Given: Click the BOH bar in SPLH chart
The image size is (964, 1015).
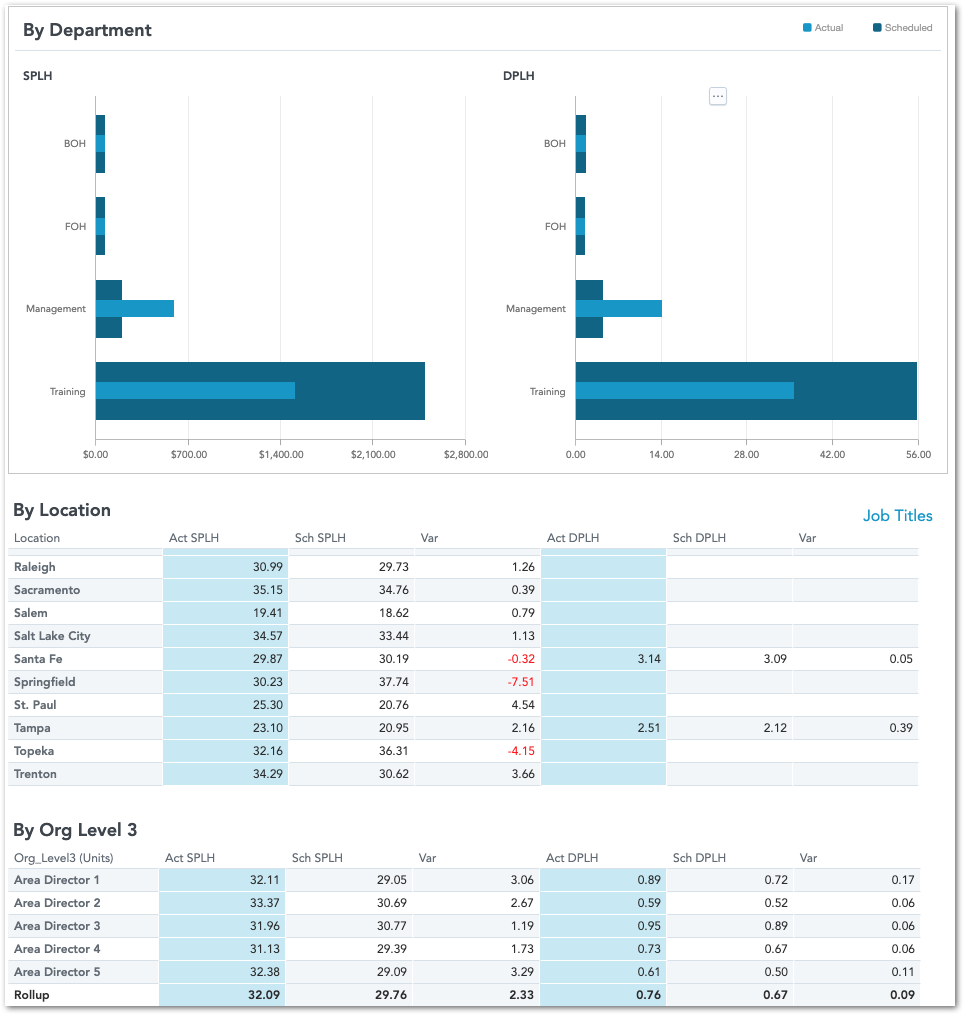Looking at the screenshot, I should pyautogui.click(x=101, y=144).
